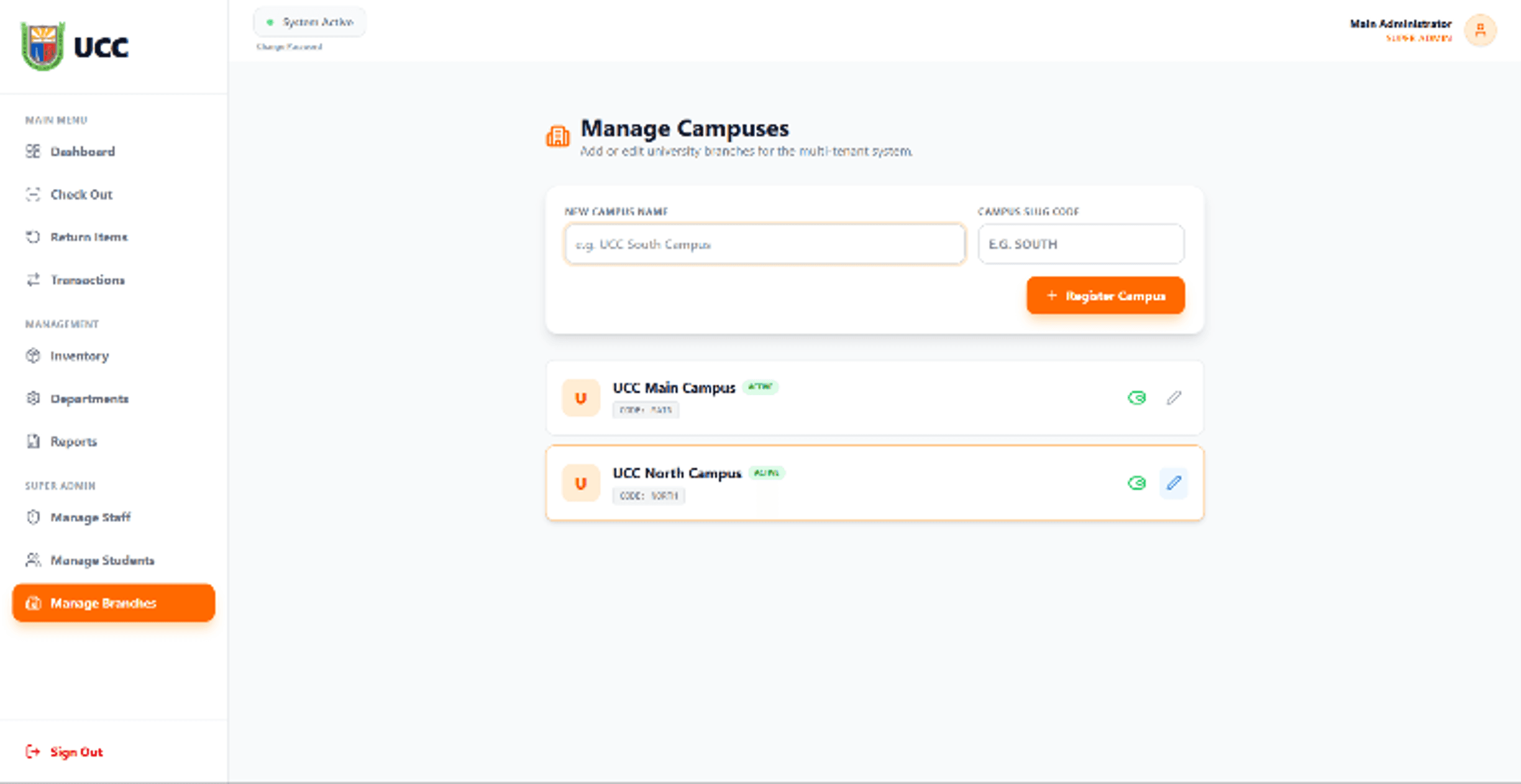
Task: Open the Reports page
Action: click(x=113, y=442)
